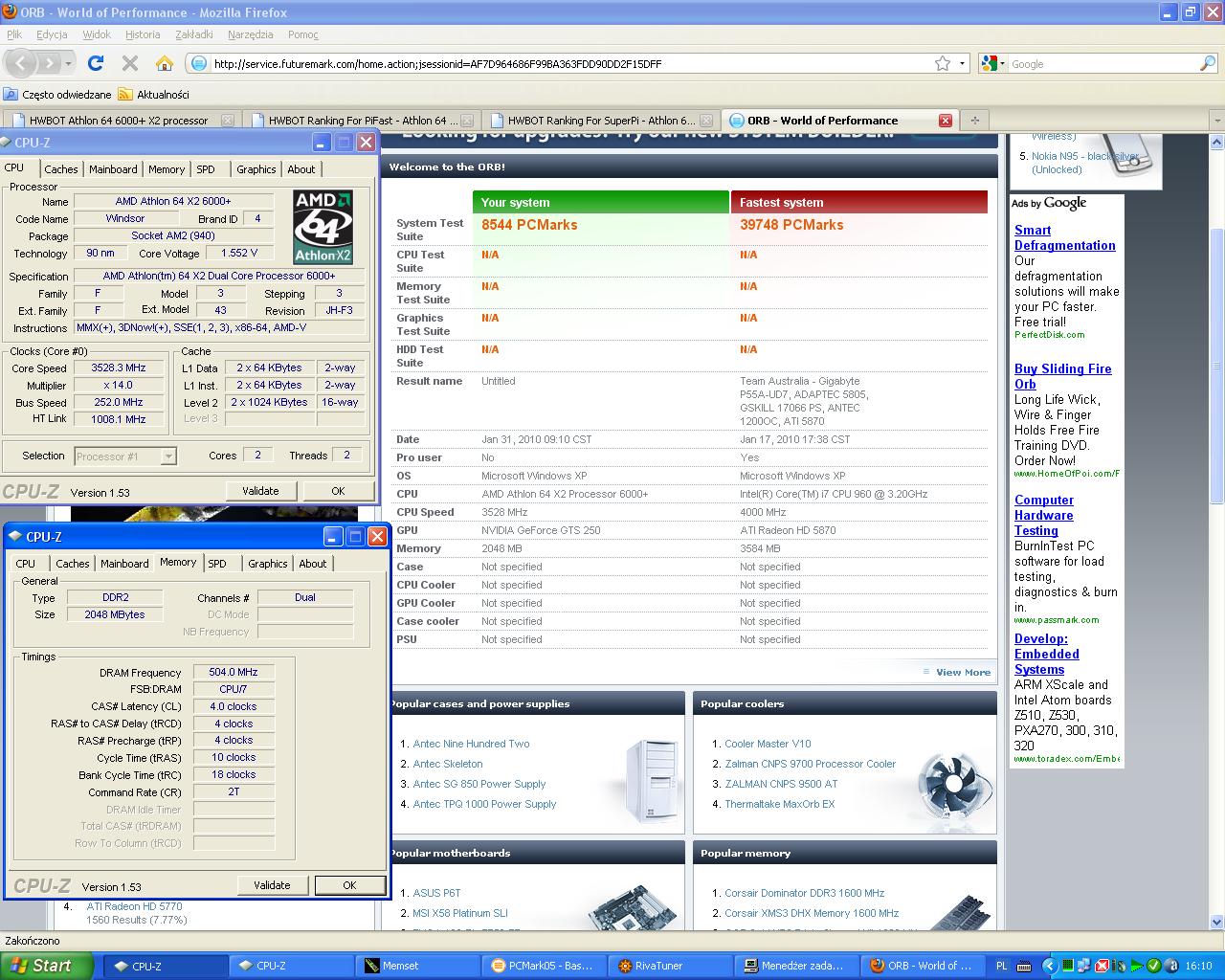Click the Google search input field
1225x980 pixels.
coord(1102,63)
